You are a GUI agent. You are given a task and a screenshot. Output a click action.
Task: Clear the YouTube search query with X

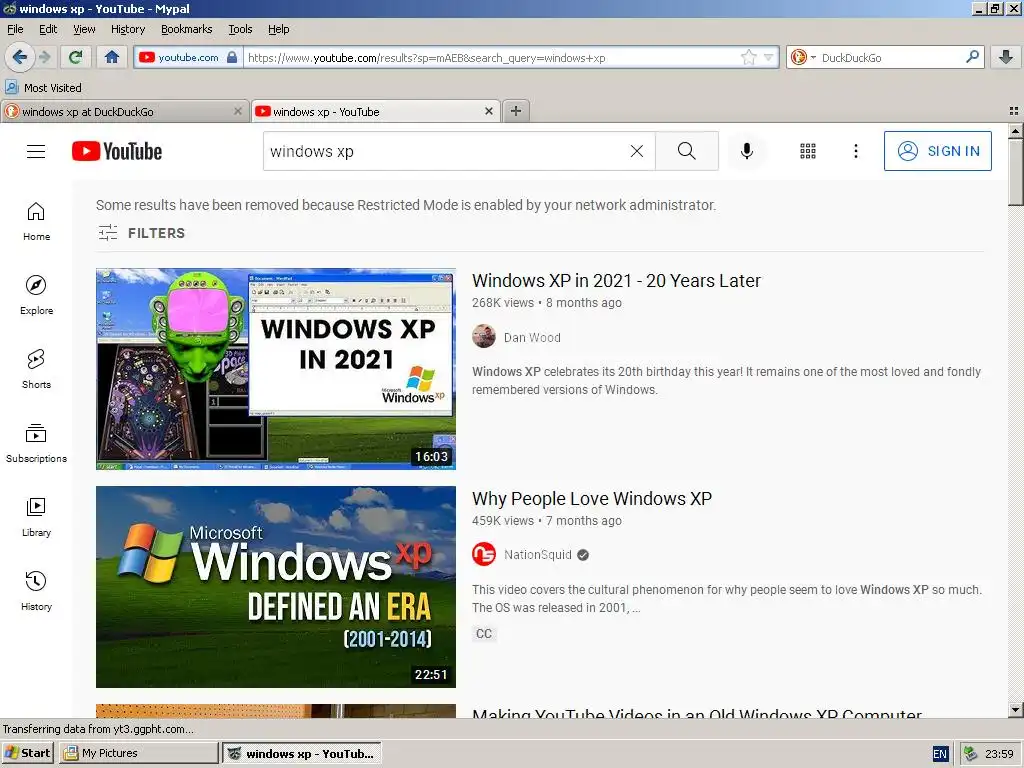click(637, 151)
